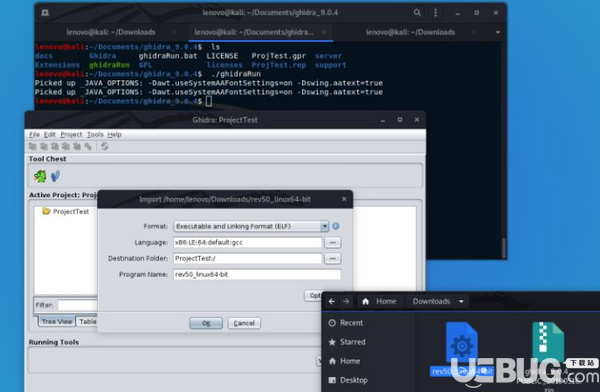Open the Project menu in Ghidra

point(71,134)
